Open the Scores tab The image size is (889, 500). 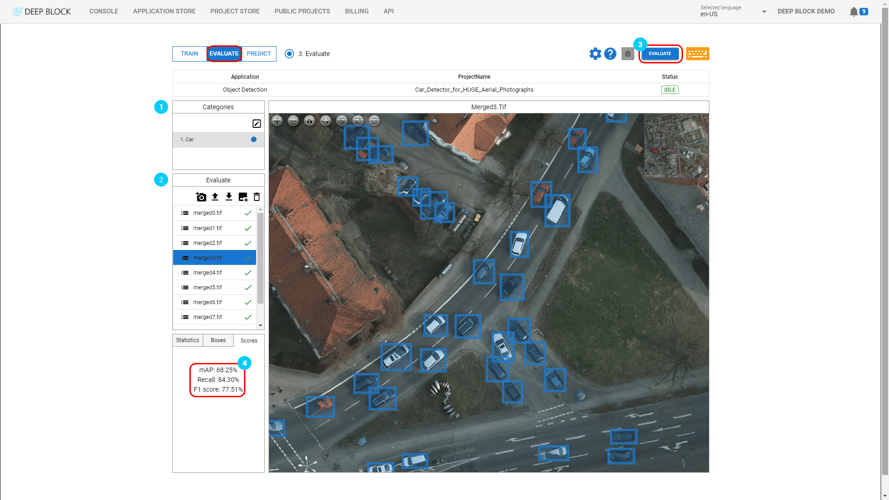point(249,340)
